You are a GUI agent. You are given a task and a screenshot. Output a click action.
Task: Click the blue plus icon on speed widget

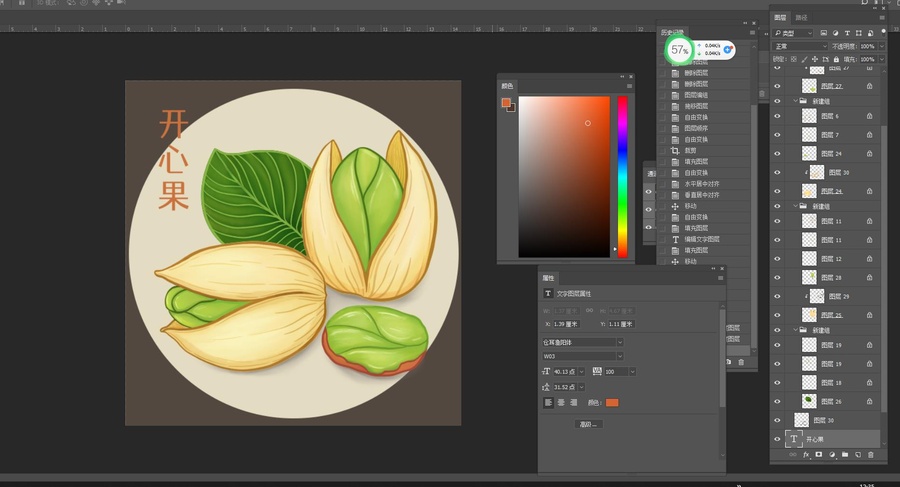point(728,49)
